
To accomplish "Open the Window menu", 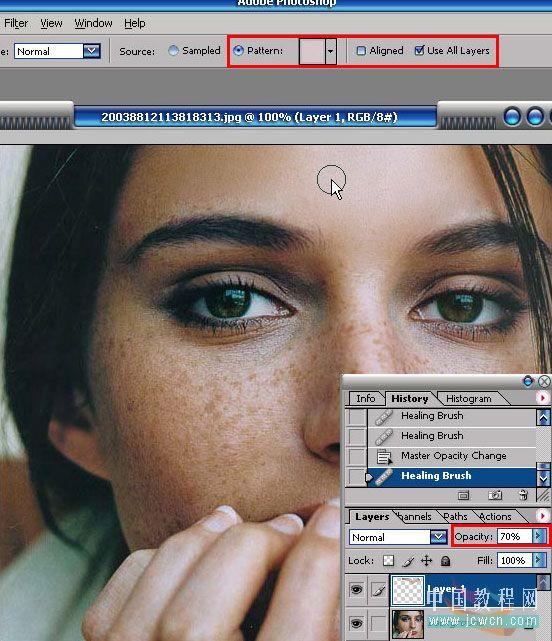I will pyautogui.click(x=93, y=23).
